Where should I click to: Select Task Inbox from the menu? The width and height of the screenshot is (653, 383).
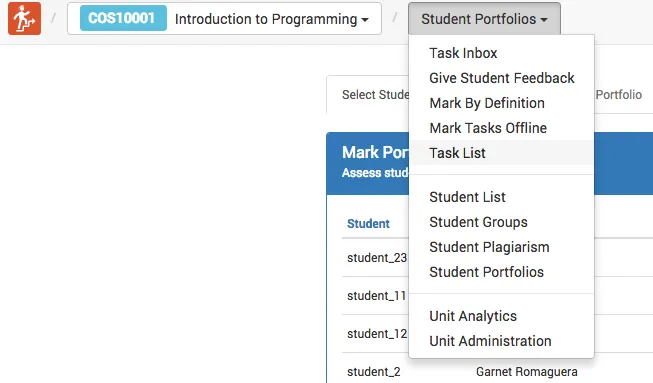pos(501,53)
